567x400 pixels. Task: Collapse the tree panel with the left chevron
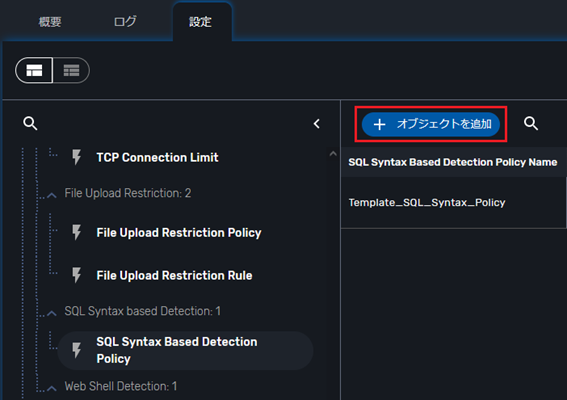pos(317,124)
